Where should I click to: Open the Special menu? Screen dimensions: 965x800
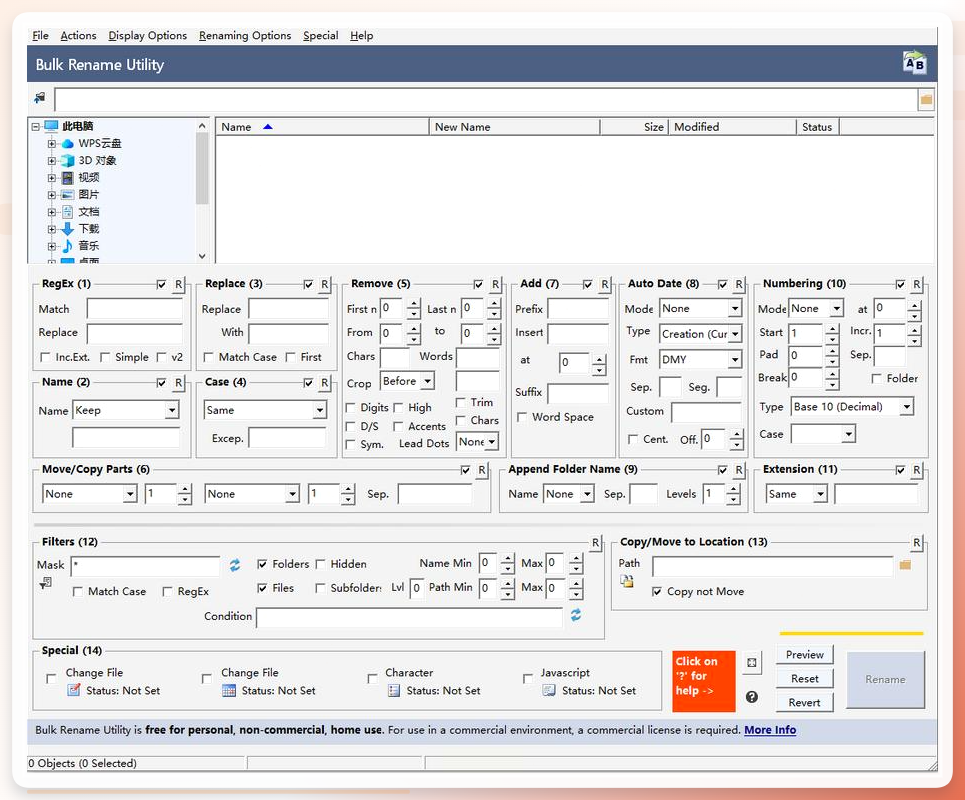[x=321, y=36]
